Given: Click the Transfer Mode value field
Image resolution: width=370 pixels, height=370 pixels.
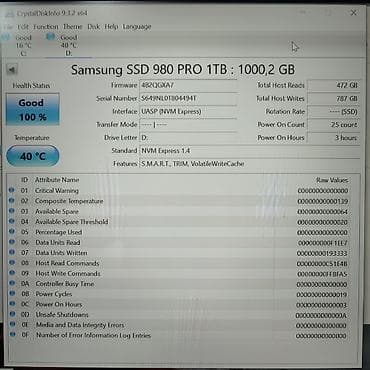Looking at the screenshot, I should click(x=188, y=124).
